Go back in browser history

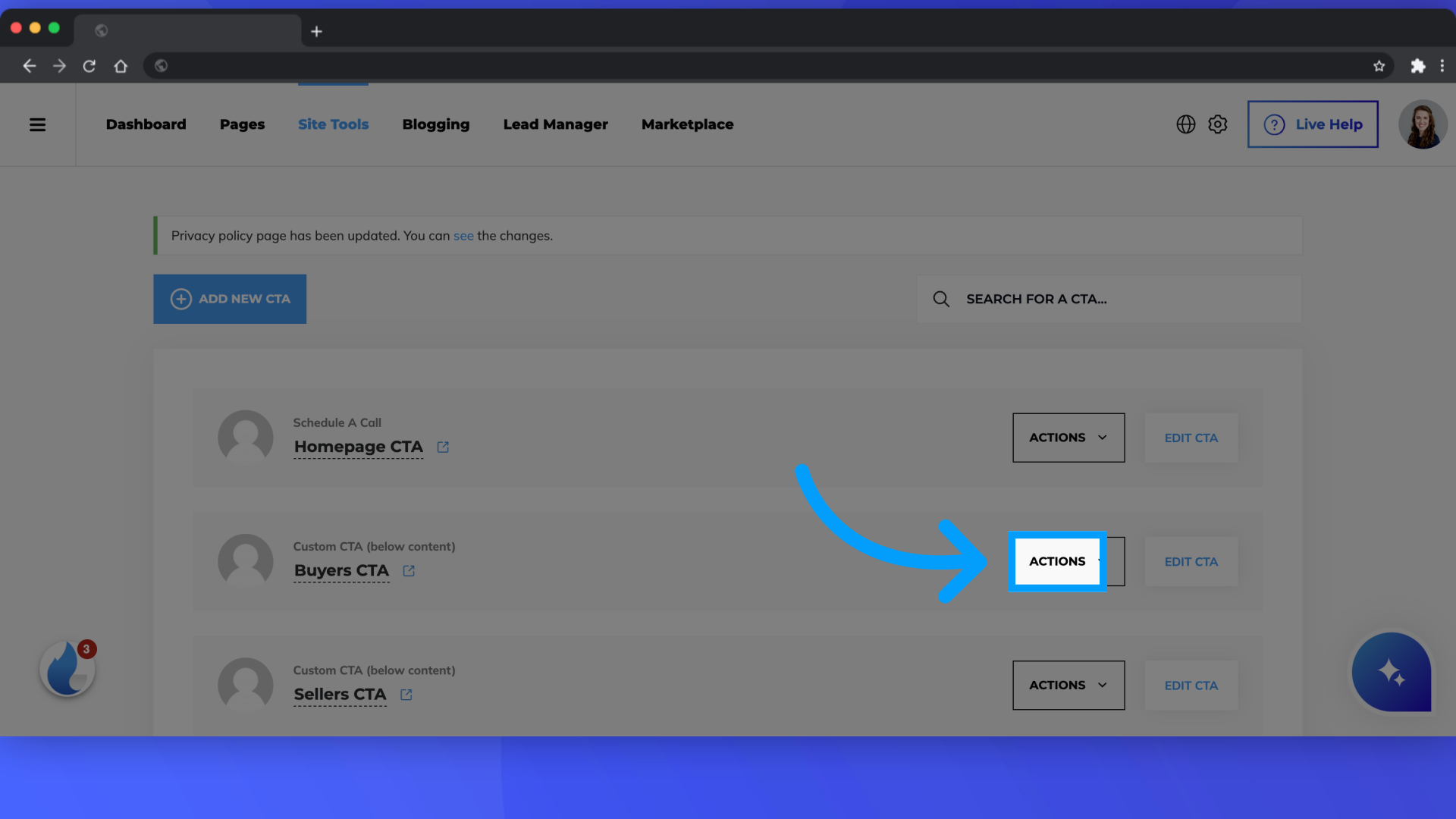point(29,66)
